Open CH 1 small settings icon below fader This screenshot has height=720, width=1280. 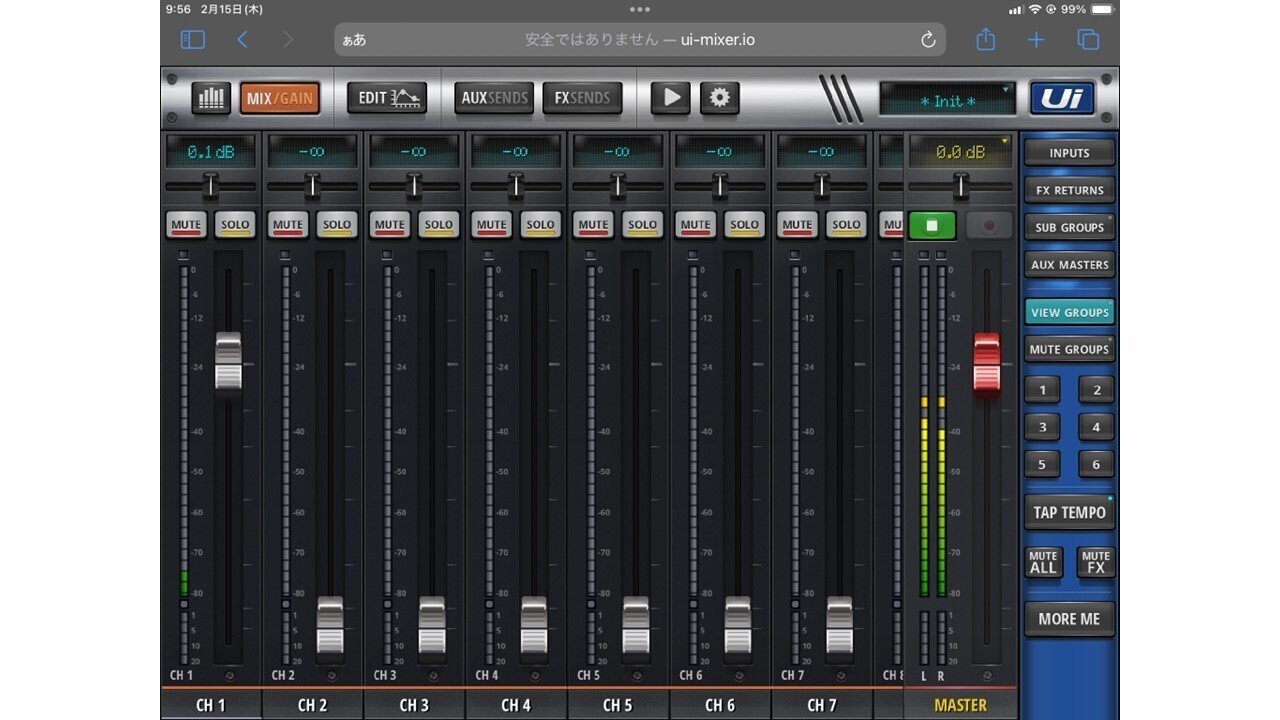coord(231,676)
